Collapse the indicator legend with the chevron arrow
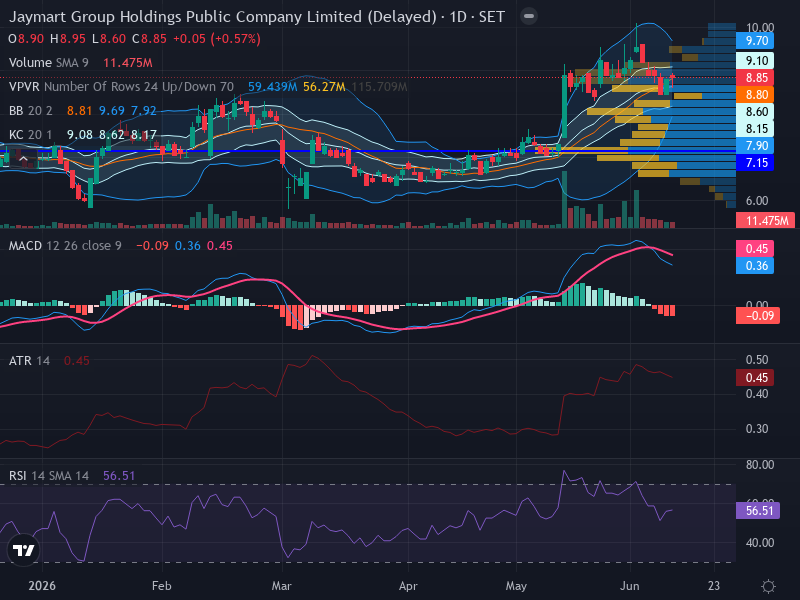Image resolution: width=800 pixels, height=600 pixels. pos(23,159)
